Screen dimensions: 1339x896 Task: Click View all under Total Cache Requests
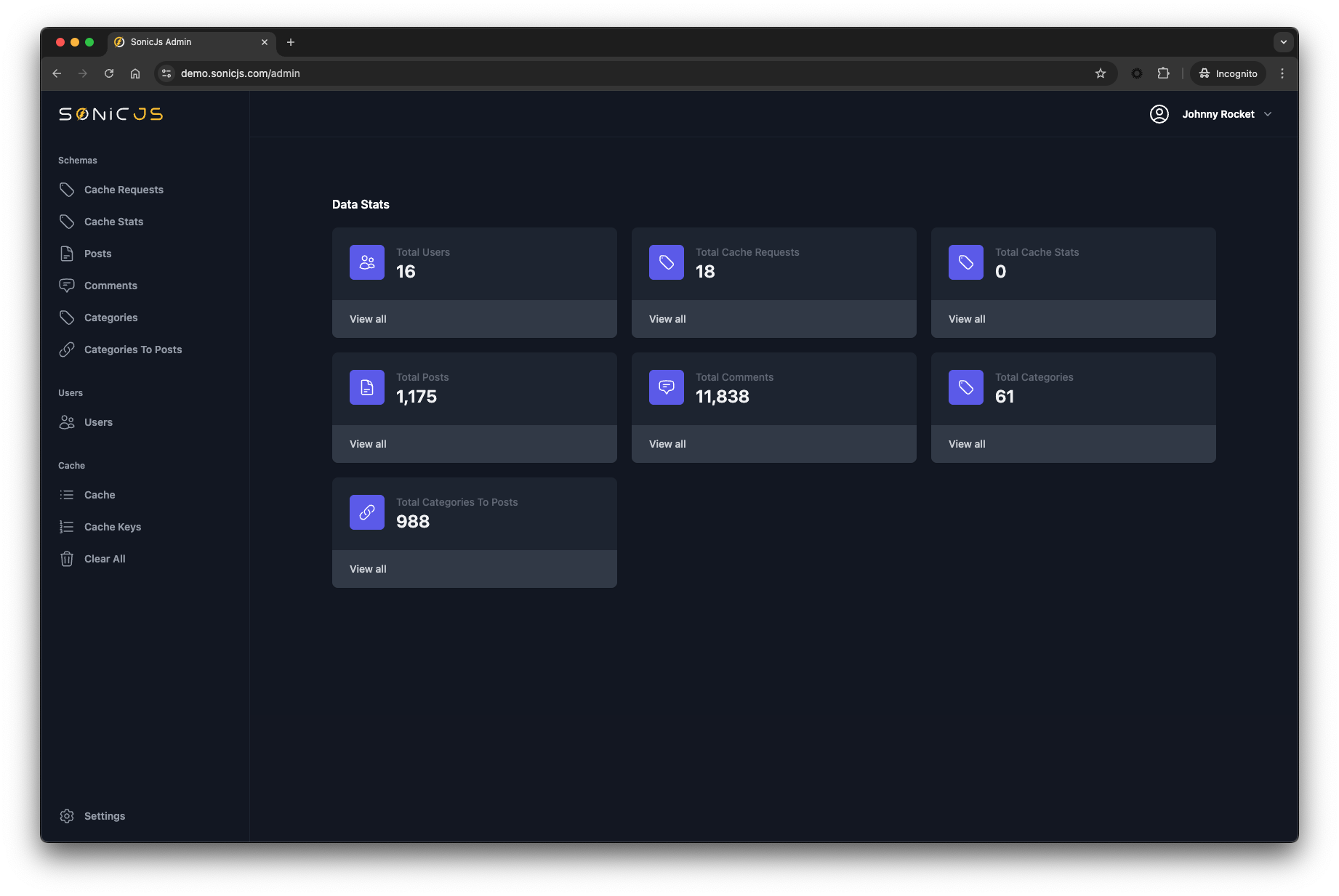667,319
